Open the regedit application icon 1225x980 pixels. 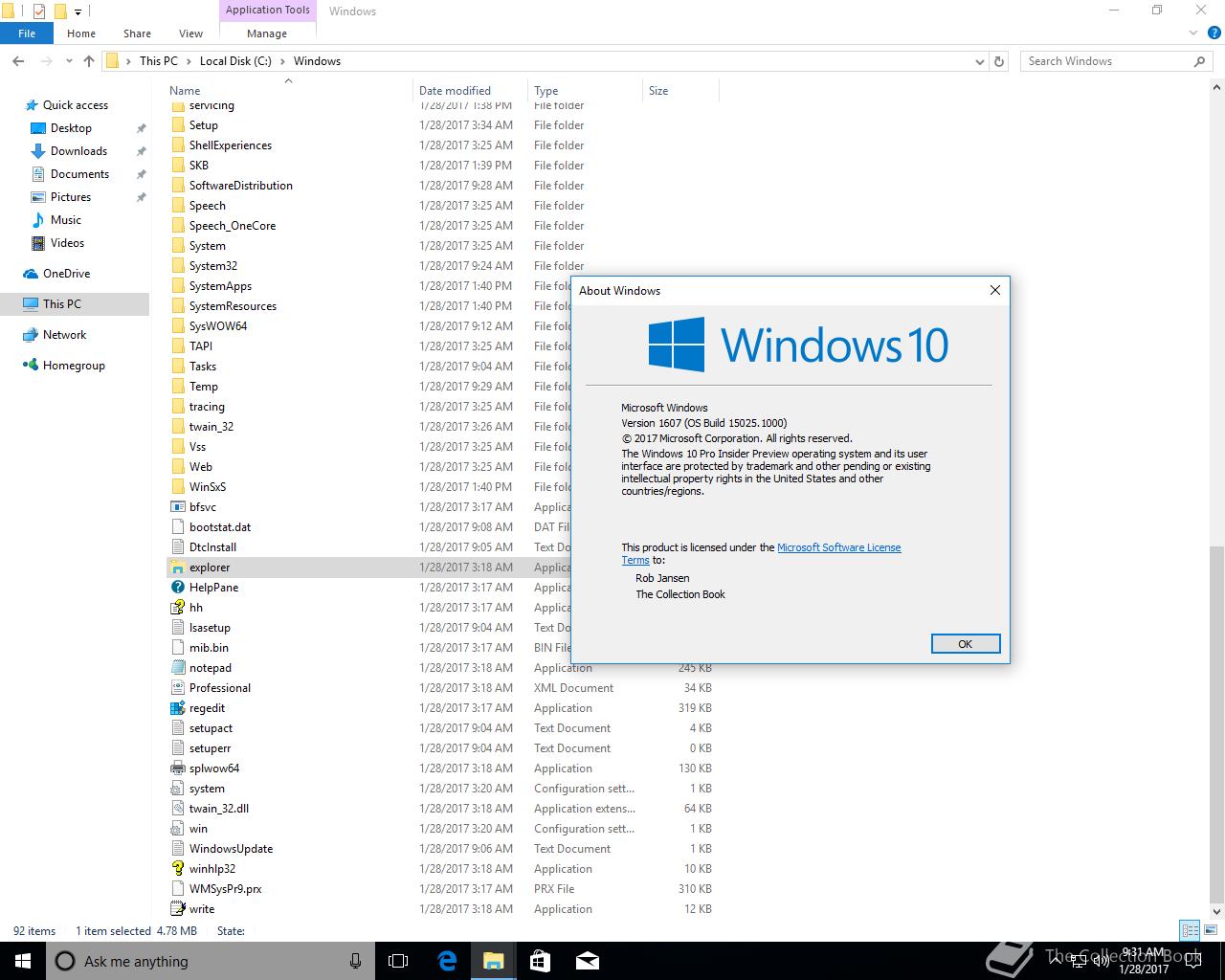click(x=177, y=708)
